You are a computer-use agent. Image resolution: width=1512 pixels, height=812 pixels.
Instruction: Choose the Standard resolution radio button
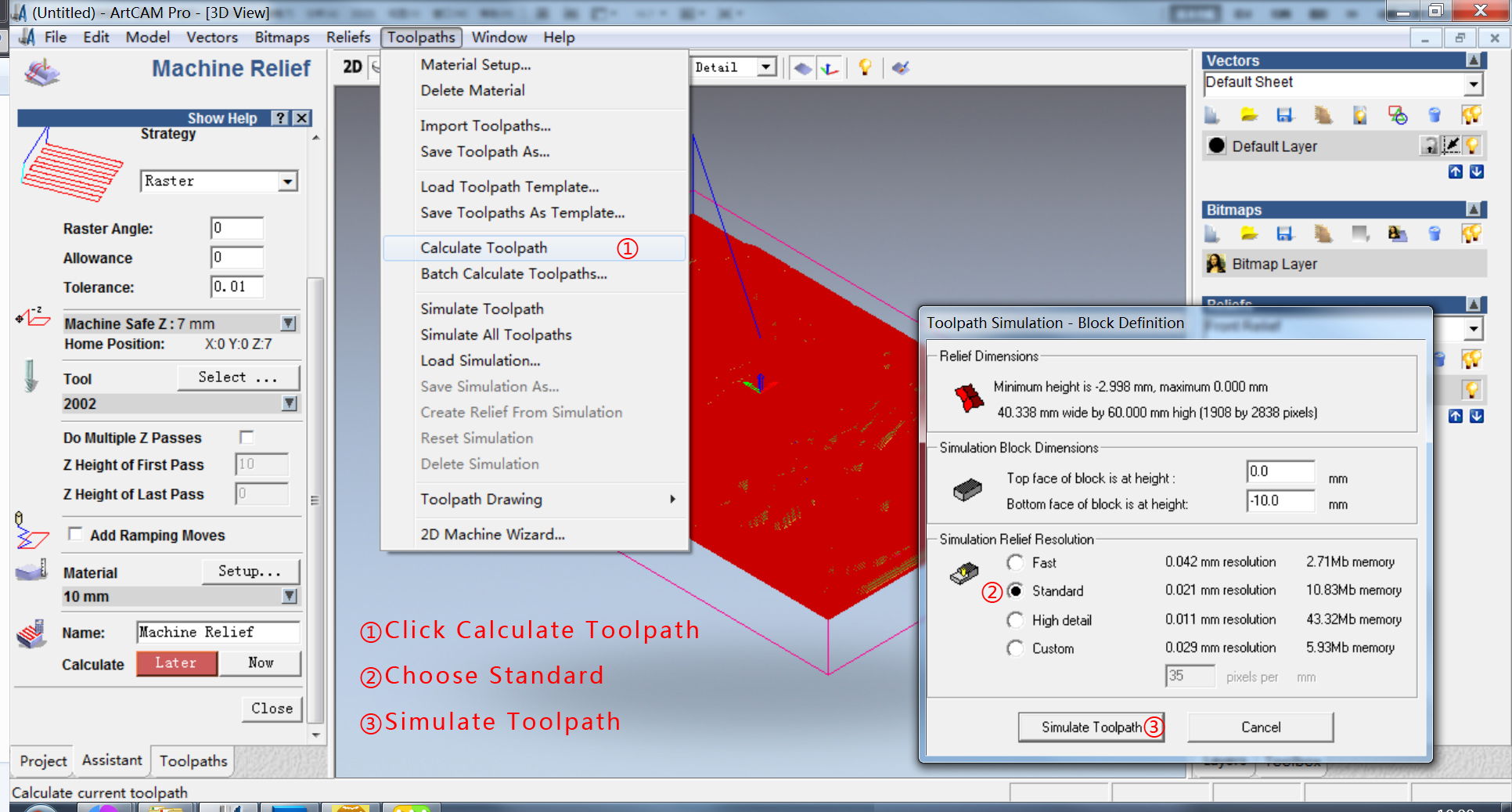point(1015,590)
